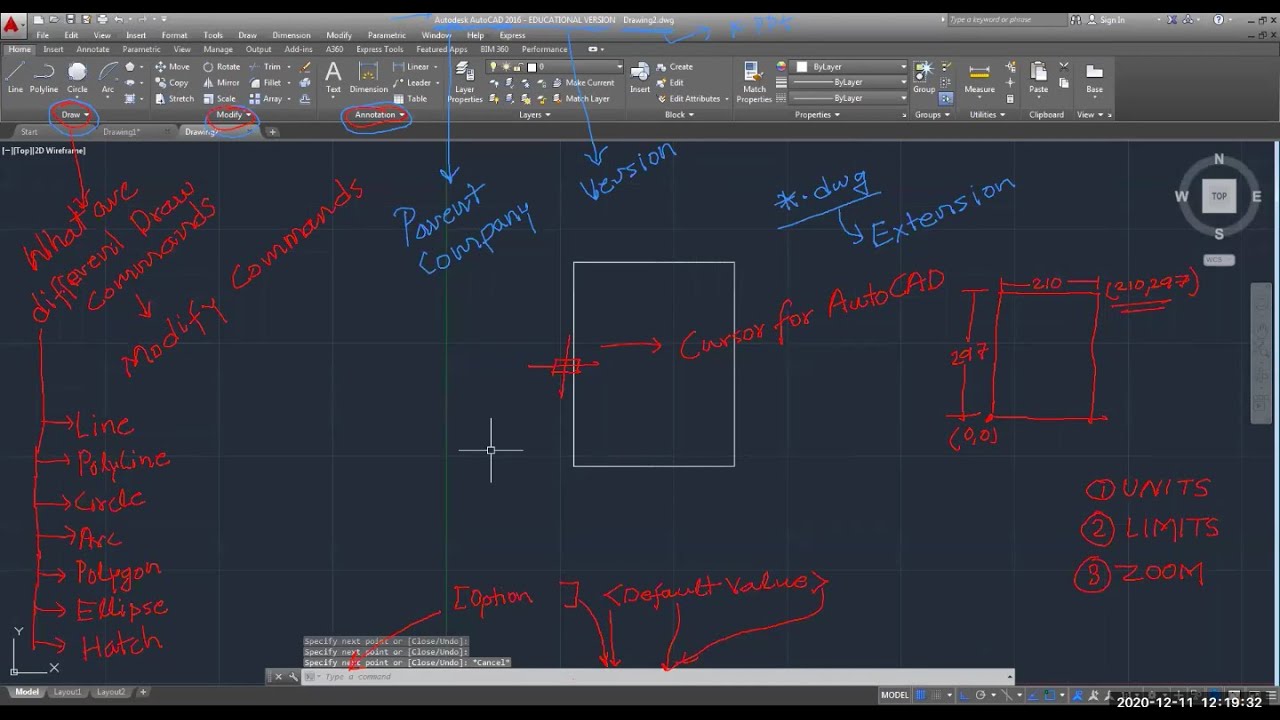
Task: Toggle snap mode in status bar
Action: click(x=937, y=695)
